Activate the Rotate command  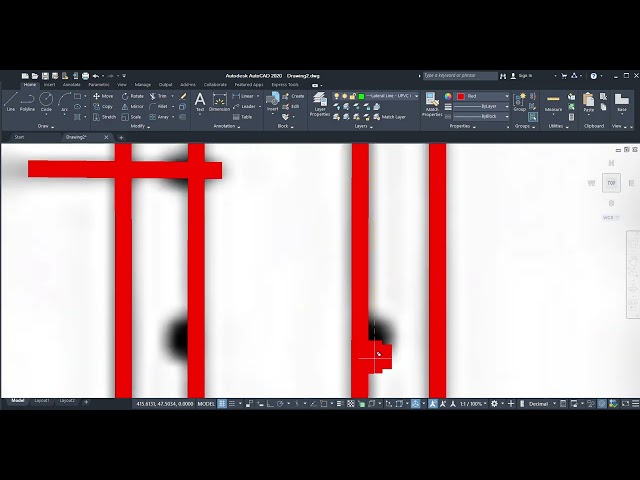click(133, 96)
